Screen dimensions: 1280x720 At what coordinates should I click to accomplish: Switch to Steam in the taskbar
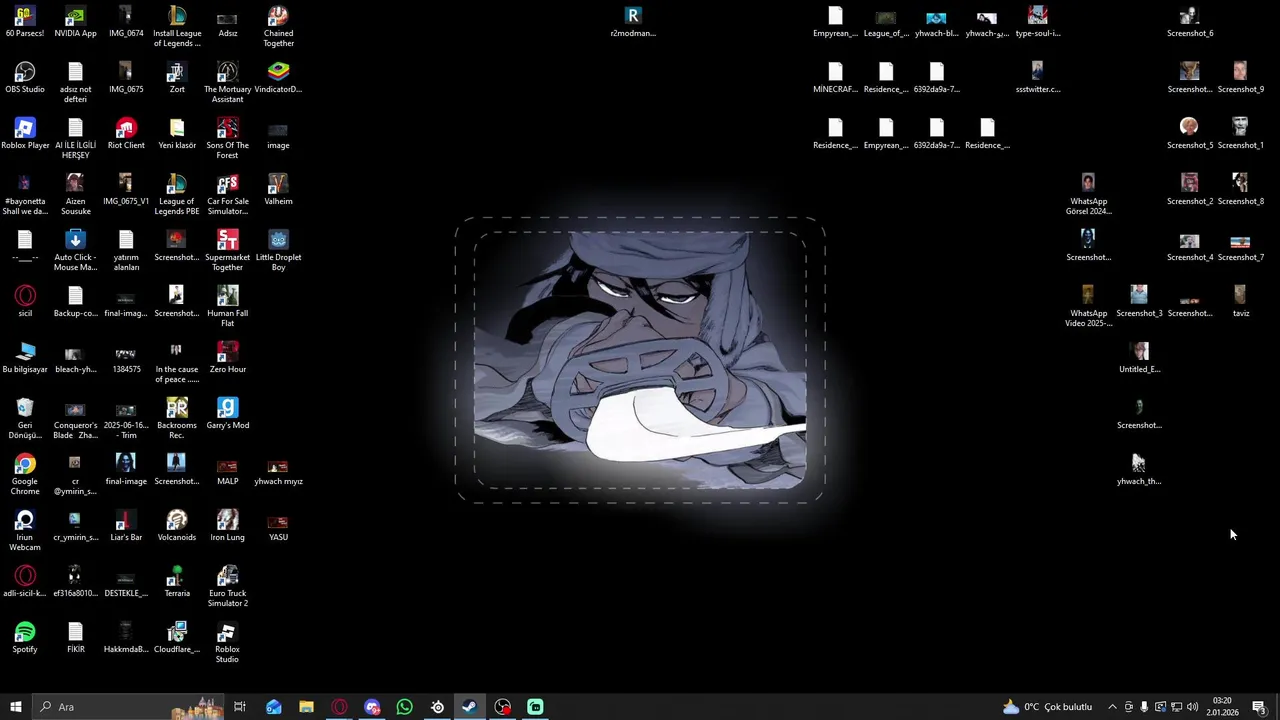pos(469,707)
